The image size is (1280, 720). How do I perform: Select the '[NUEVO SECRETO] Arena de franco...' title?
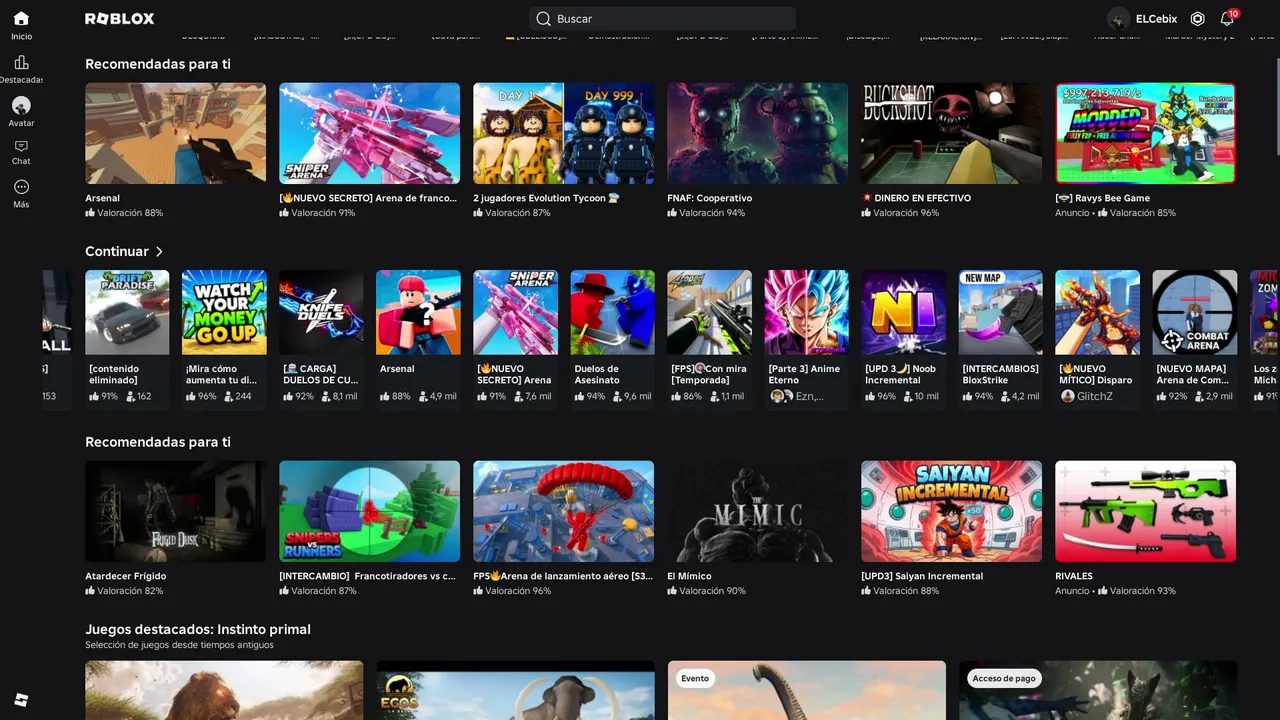(368, 198)
